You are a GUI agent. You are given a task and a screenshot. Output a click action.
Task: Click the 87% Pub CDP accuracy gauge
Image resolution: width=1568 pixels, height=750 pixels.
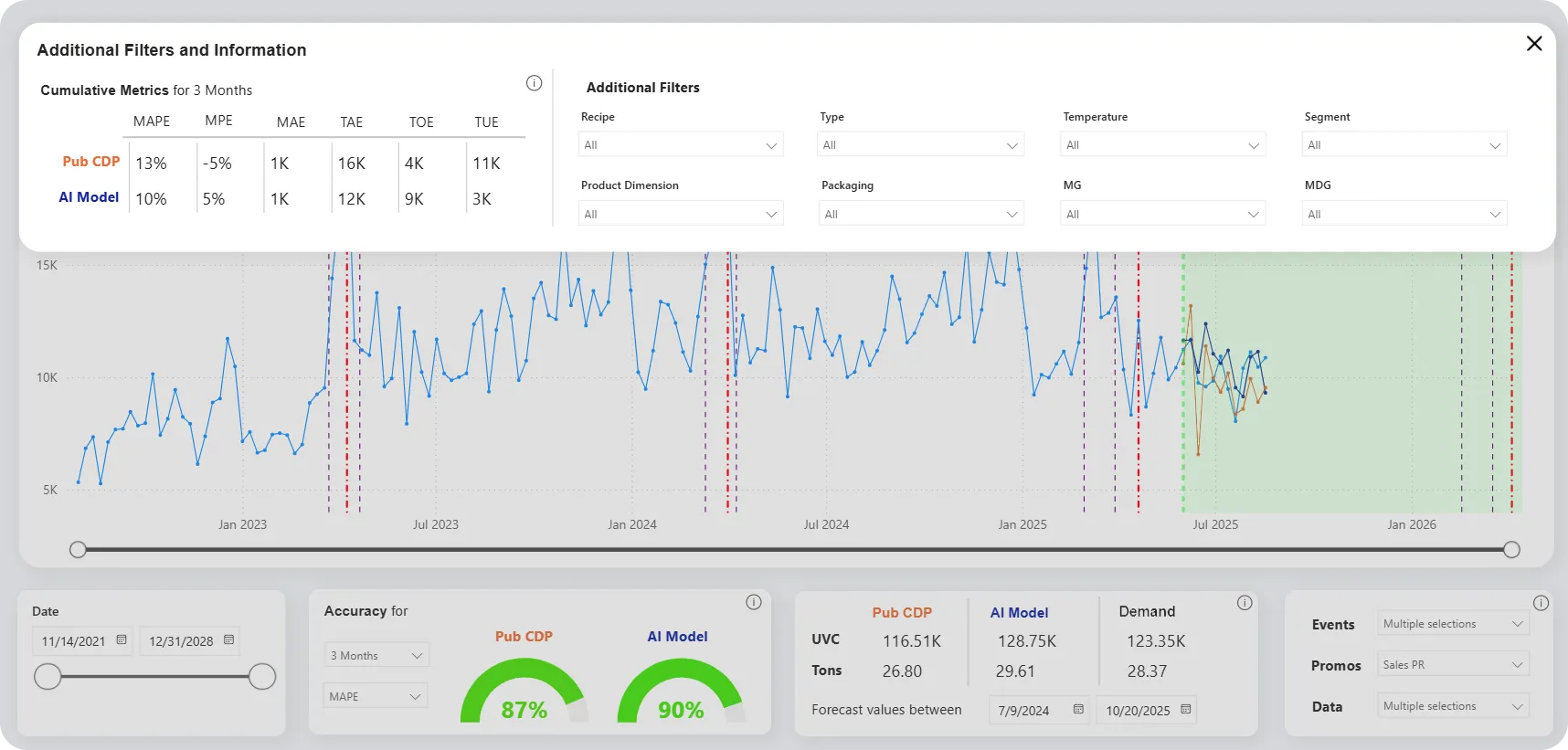[x=524, y=692]
